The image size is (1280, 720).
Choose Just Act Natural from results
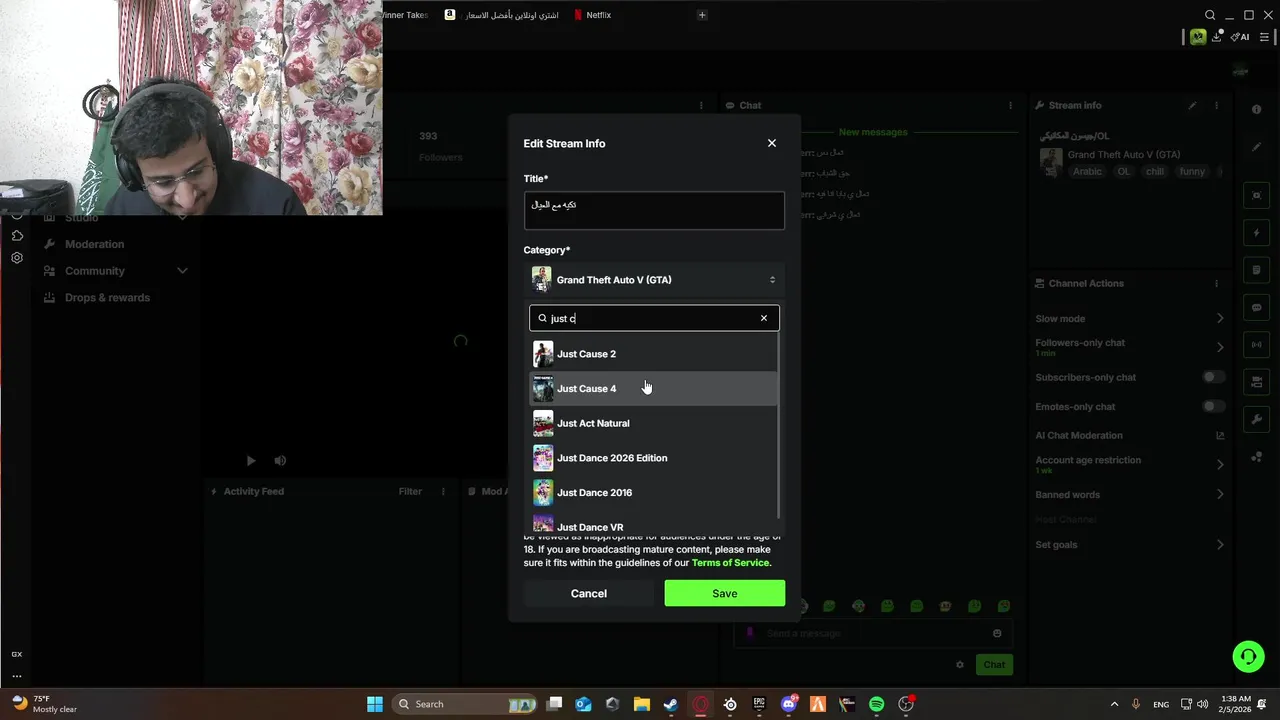(x=653, y=423)
